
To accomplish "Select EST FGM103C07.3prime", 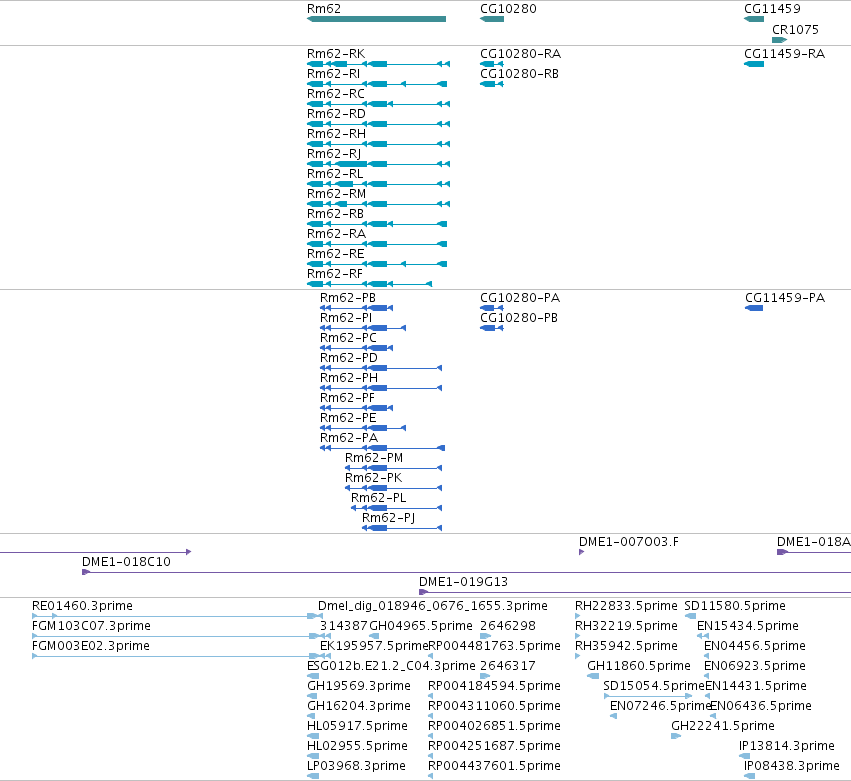I will pos(177,636).
